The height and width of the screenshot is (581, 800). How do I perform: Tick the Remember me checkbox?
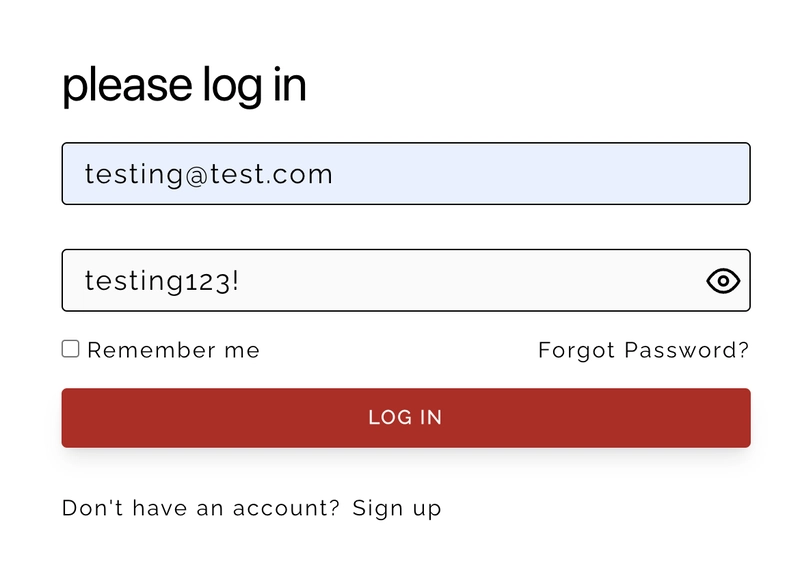coord(70,349)
